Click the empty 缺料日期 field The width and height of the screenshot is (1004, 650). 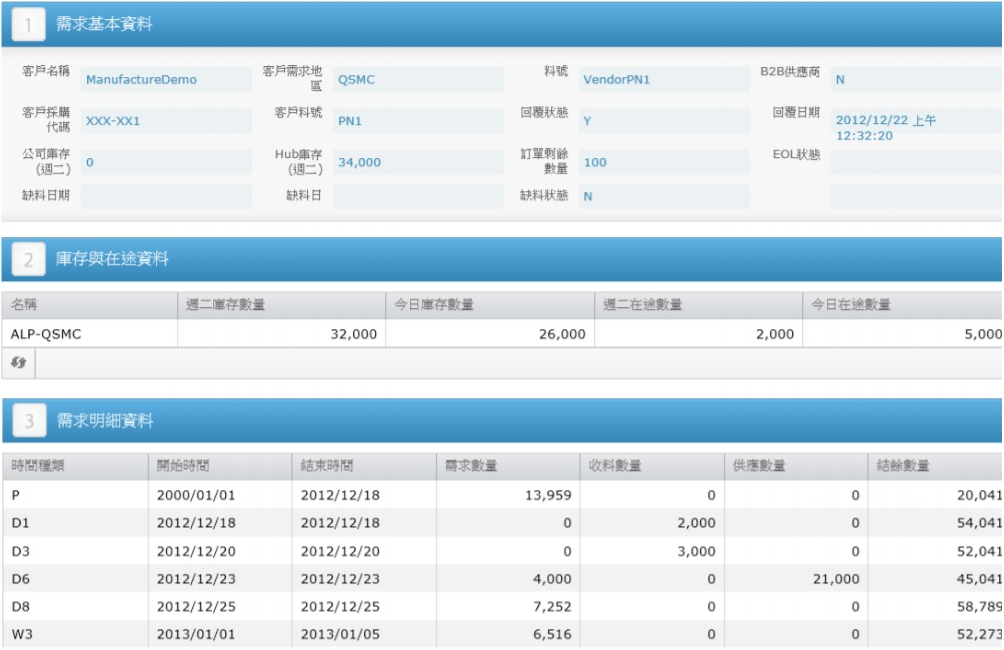coord(166,196)
